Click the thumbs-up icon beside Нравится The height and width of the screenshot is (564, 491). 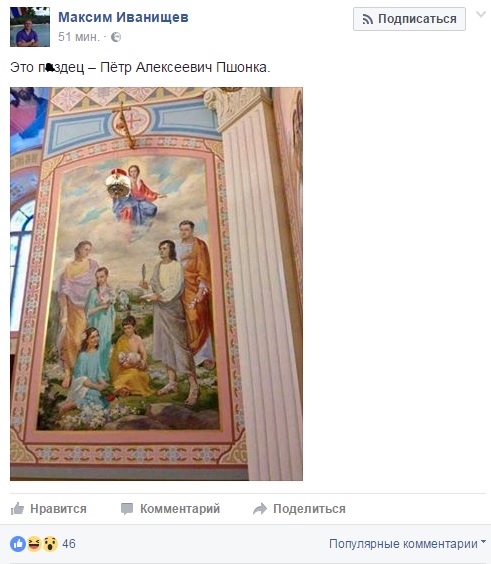coord(17,509)
